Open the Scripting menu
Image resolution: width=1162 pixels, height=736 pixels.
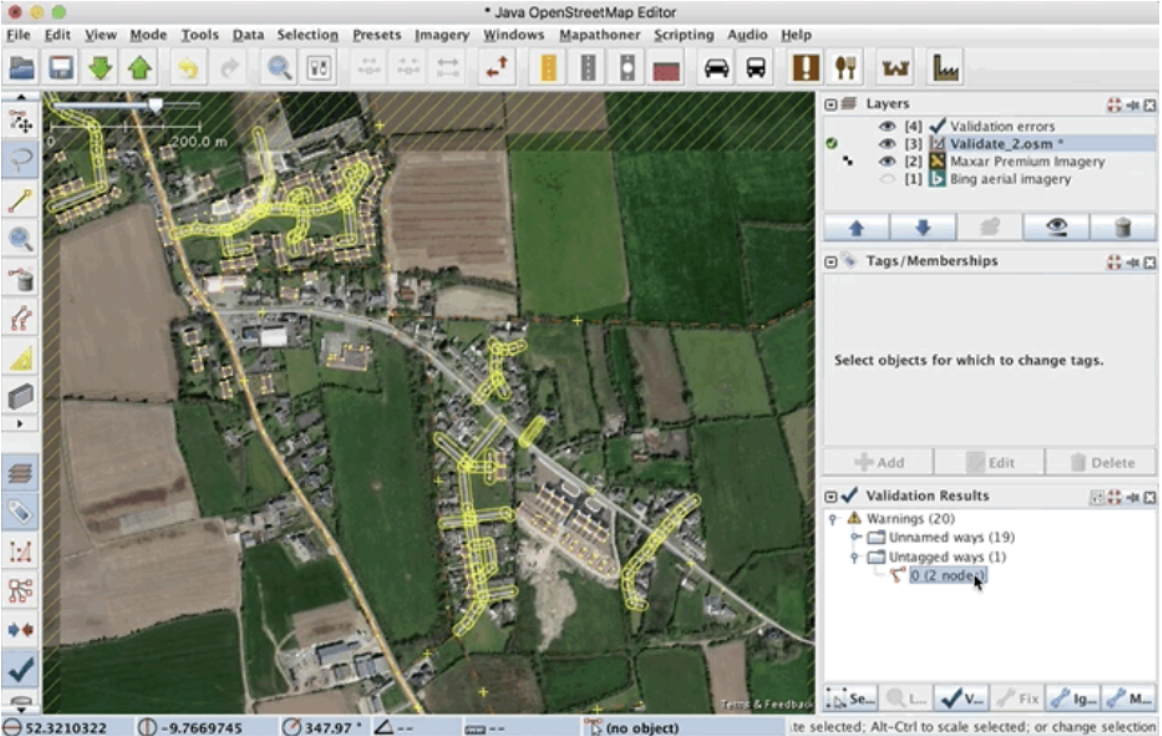684,35
